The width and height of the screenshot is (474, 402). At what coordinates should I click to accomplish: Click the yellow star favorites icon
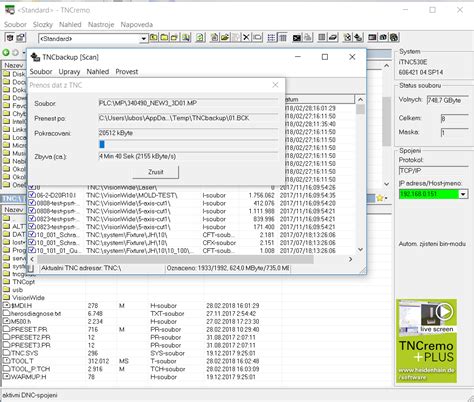379,198
